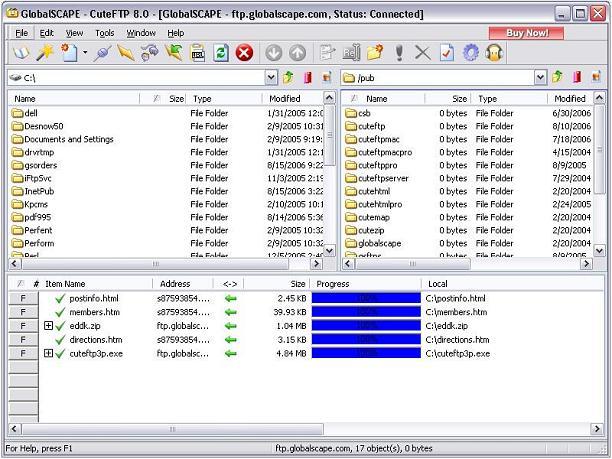The image size is (612, 459).
Task: Click the URL clipboard toolbar icon
Action: pyautogui.click(x=197, y=53)
